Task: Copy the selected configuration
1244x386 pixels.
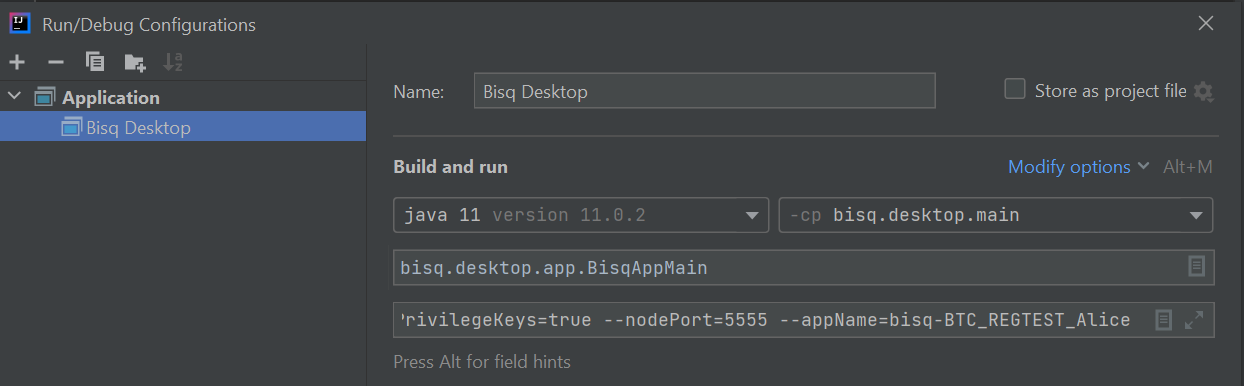Action: [95, 62]
